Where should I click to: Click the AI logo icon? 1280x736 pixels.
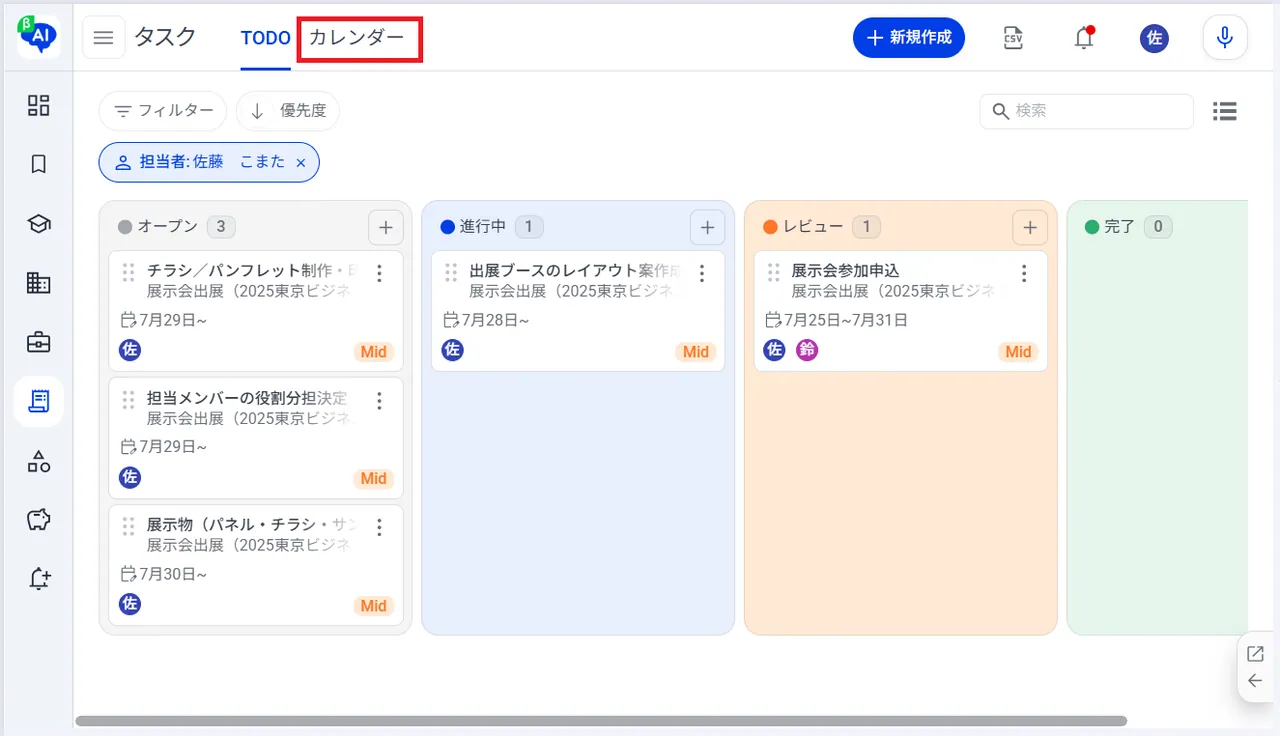(x=38, y=37)
